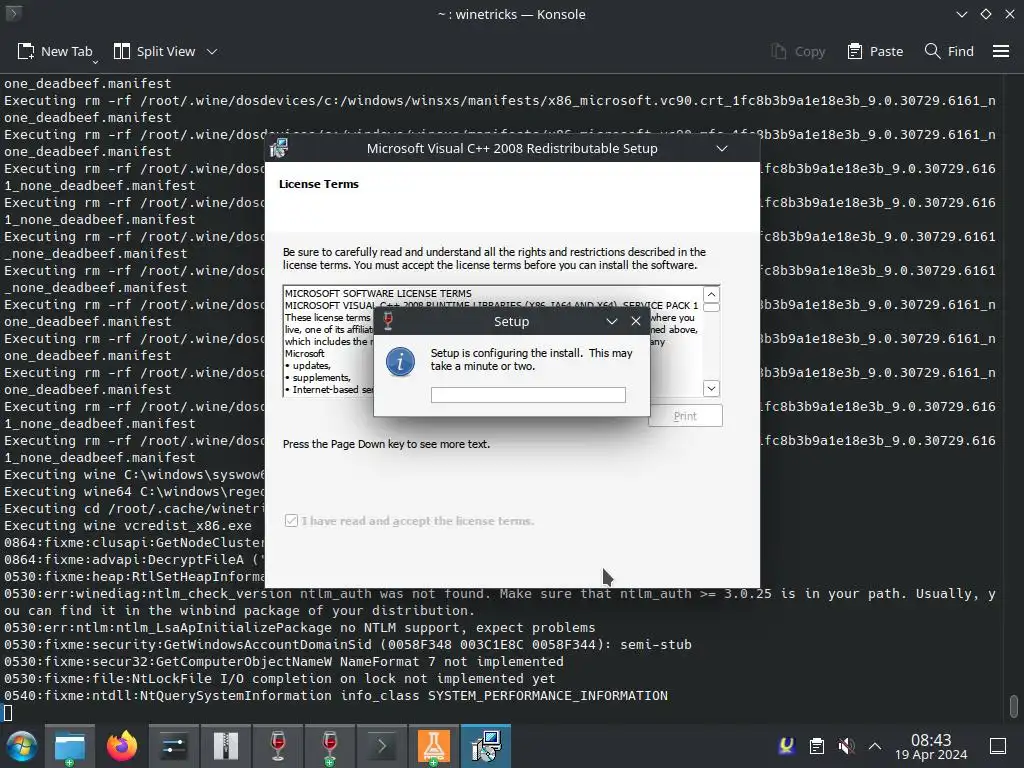Open Find in Konsole toolbar
The width and height of the screenshot is (1024, 768).
[950, 52]
